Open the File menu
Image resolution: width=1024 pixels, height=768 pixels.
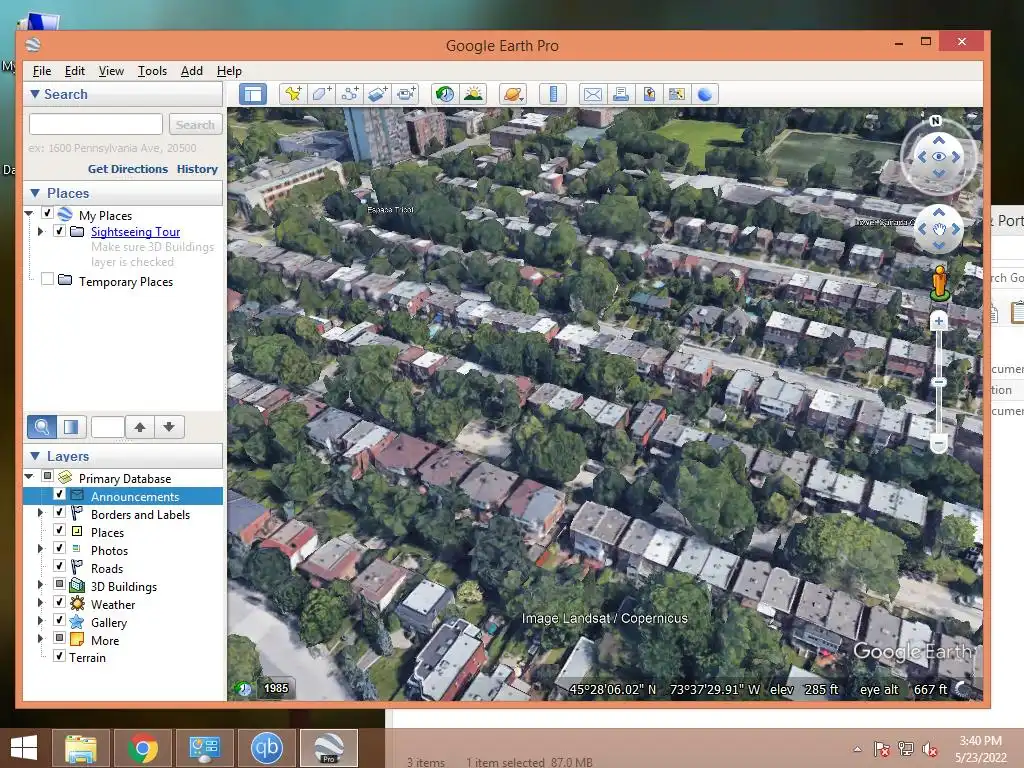click(x=42, y=71)
